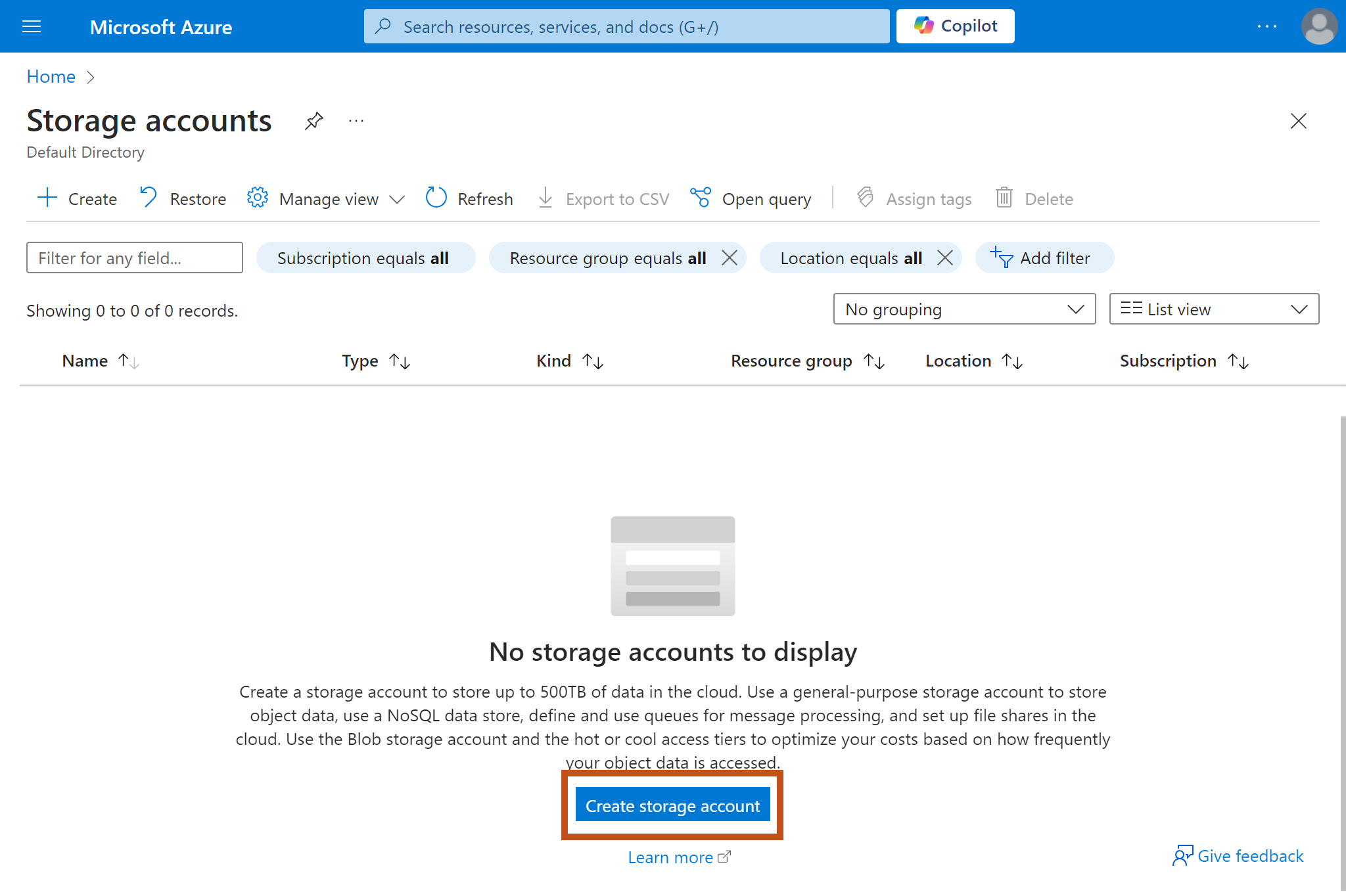1346x896 pixels.
Task: Open the hamburger portal menu
Action: [x=32, y=27]
